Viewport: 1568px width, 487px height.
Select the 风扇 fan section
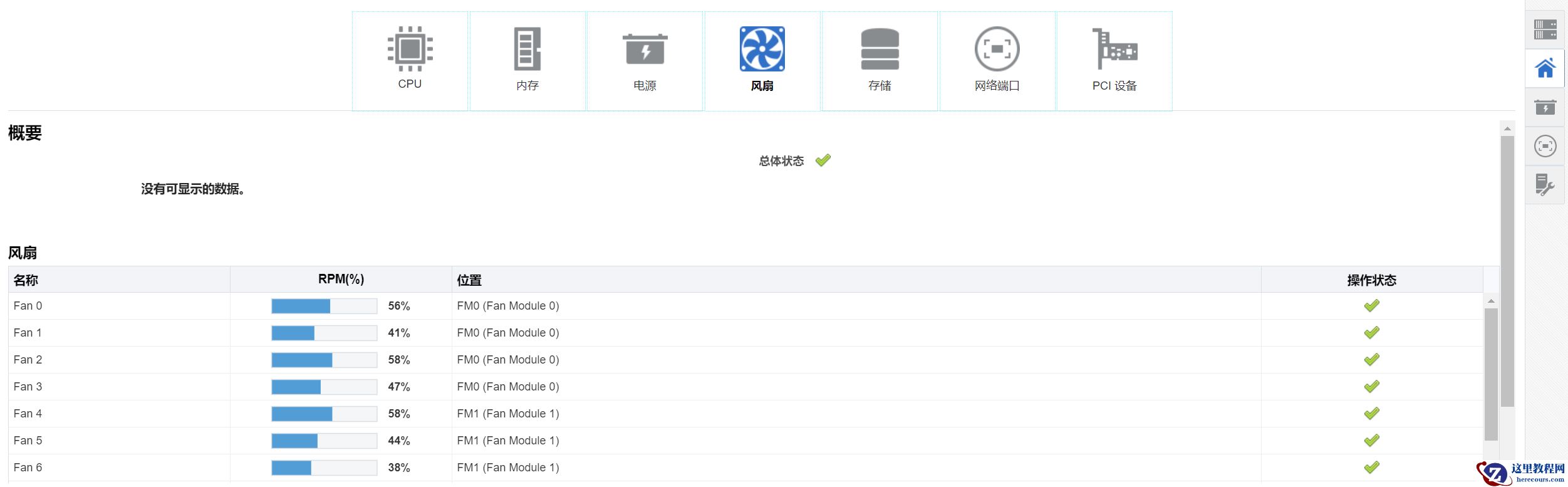(762, 61)
